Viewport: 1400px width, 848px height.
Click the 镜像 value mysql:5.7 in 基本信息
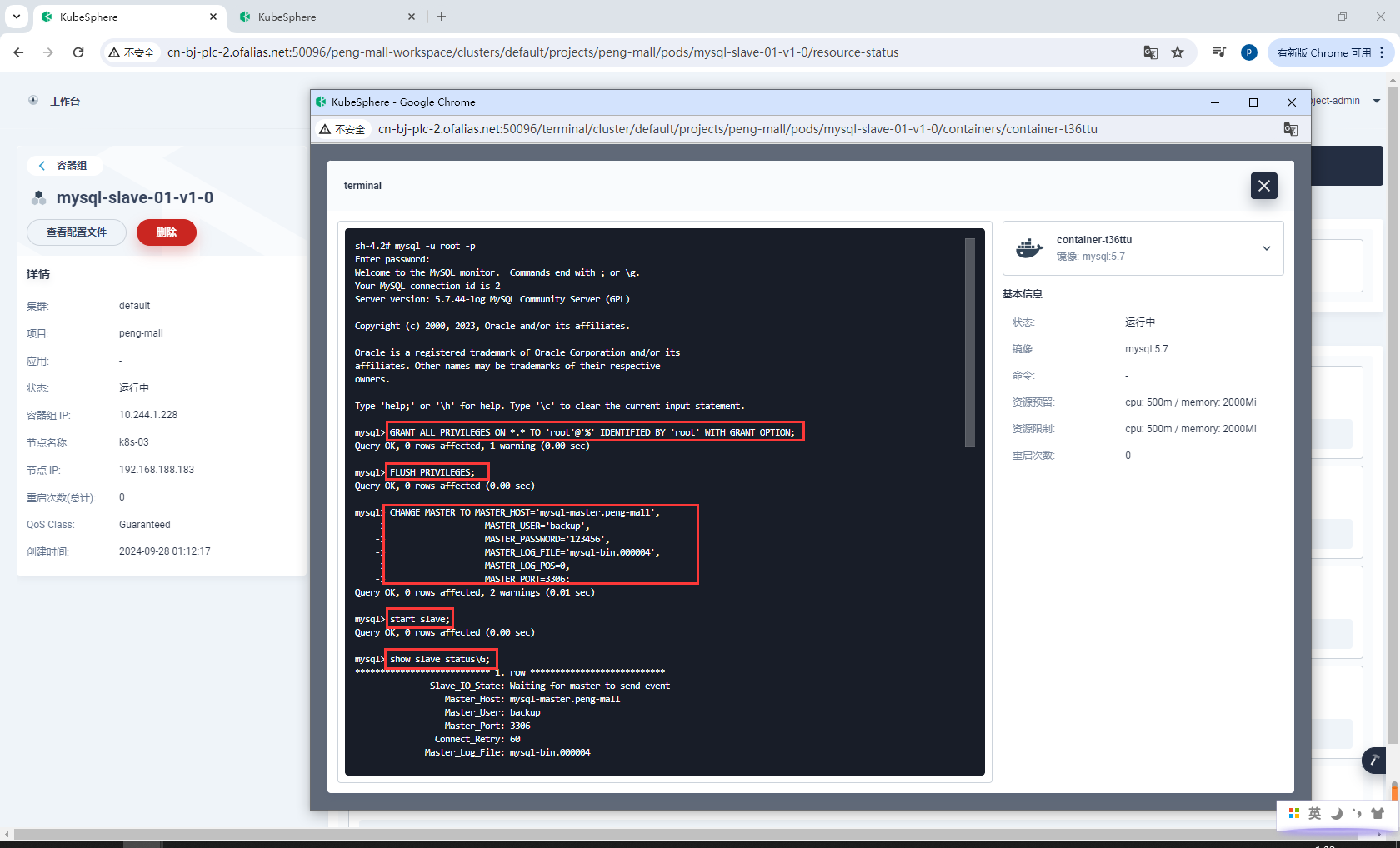1147,349
